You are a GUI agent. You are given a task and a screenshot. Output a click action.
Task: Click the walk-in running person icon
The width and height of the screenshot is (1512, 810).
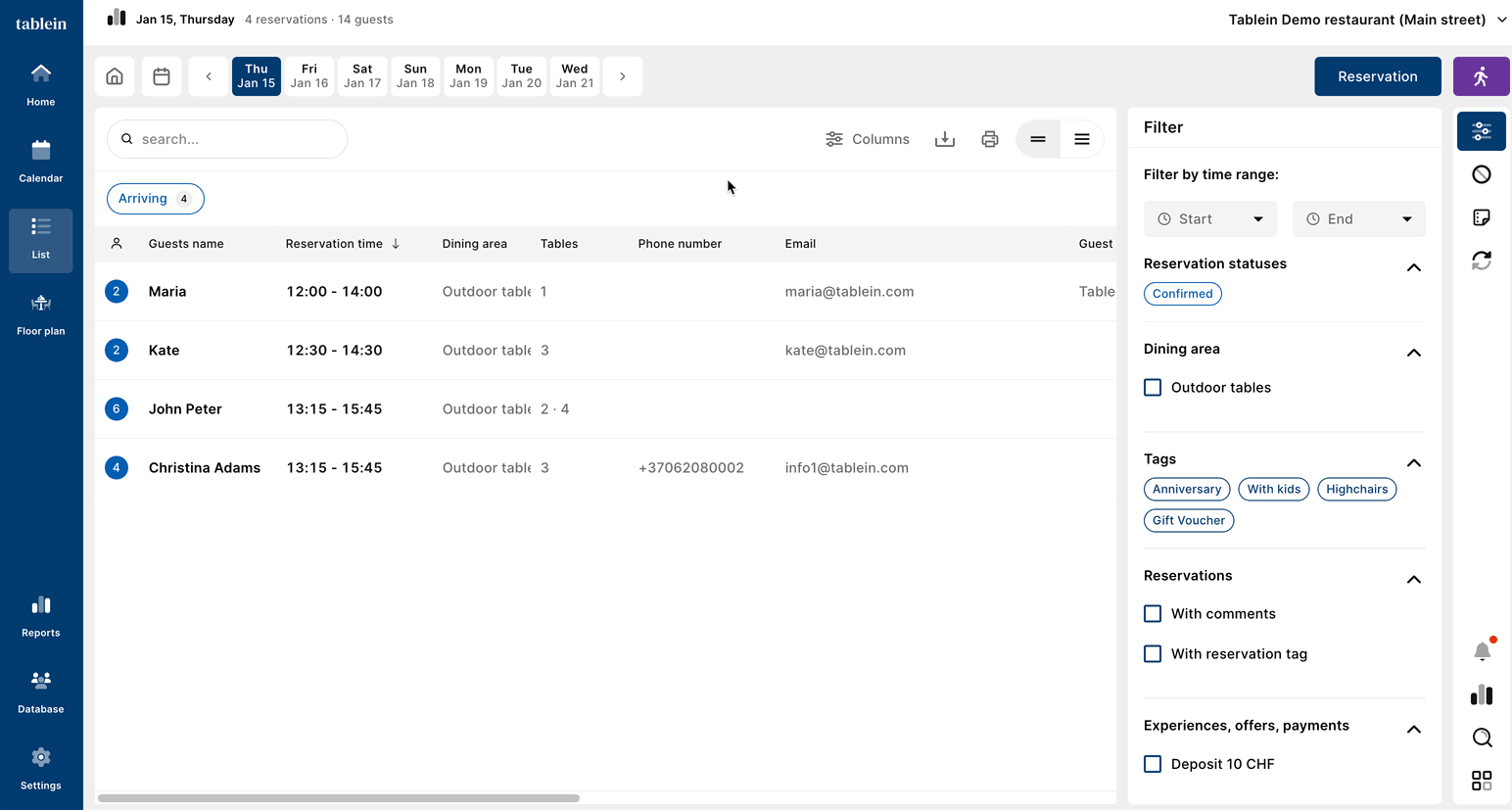[1481, 76]
